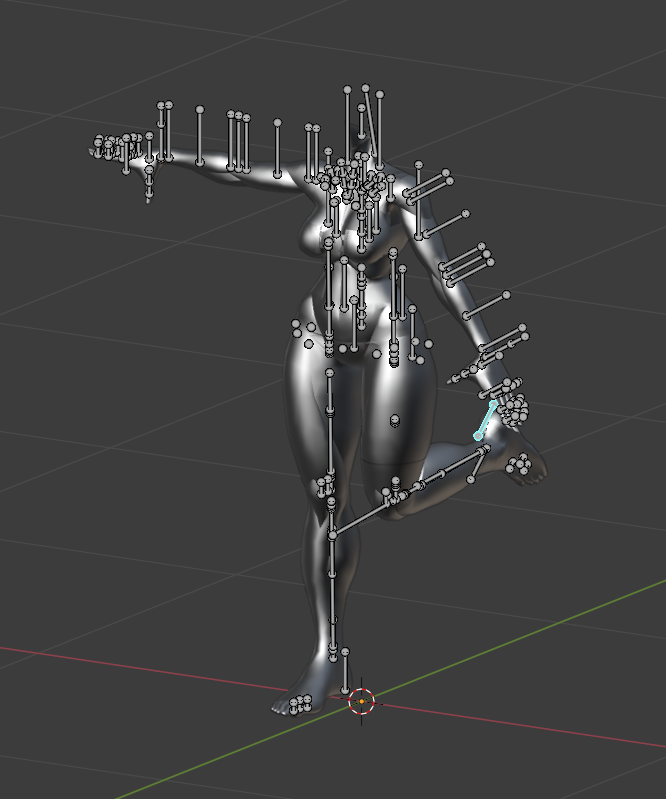
Task: Select the long diagonal bone along the raised leg
Action: (x=408, y=493)
